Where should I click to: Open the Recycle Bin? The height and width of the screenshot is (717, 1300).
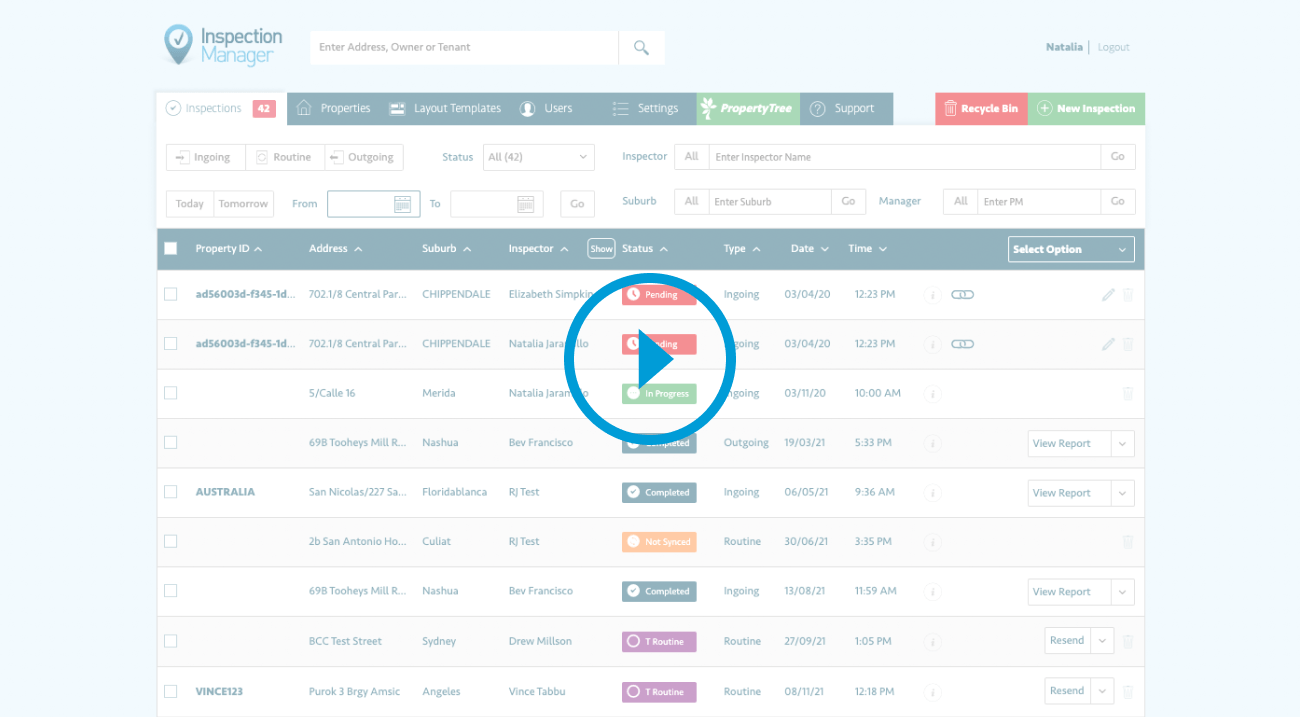(x=981, y=108)
